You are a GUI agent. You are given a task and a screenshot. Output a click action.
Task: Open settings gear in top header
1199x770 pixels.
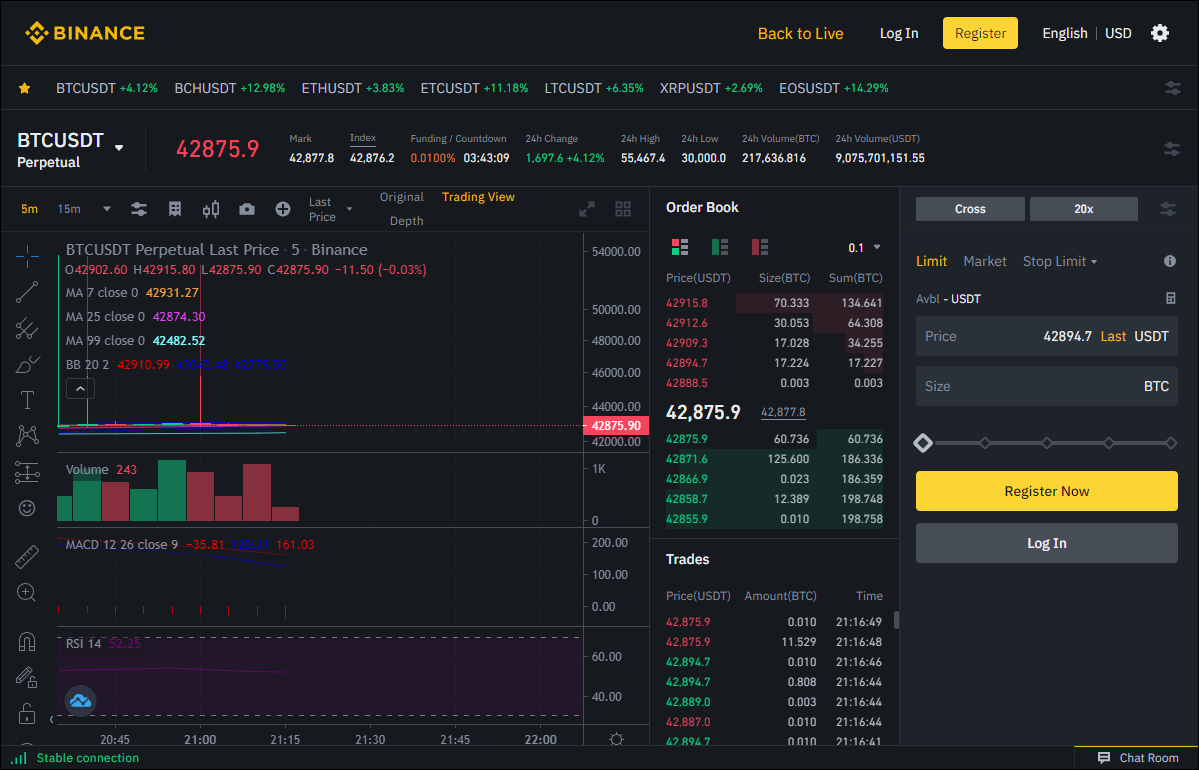pyautogui.click(x=1160, y=33)
